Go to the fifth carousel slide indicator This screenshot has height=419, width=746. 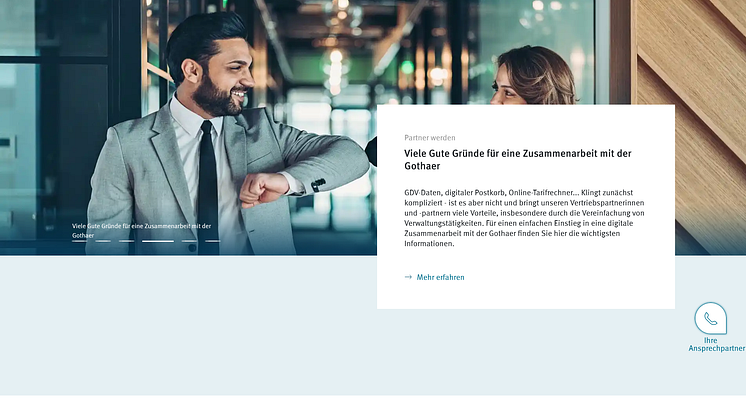189,241
